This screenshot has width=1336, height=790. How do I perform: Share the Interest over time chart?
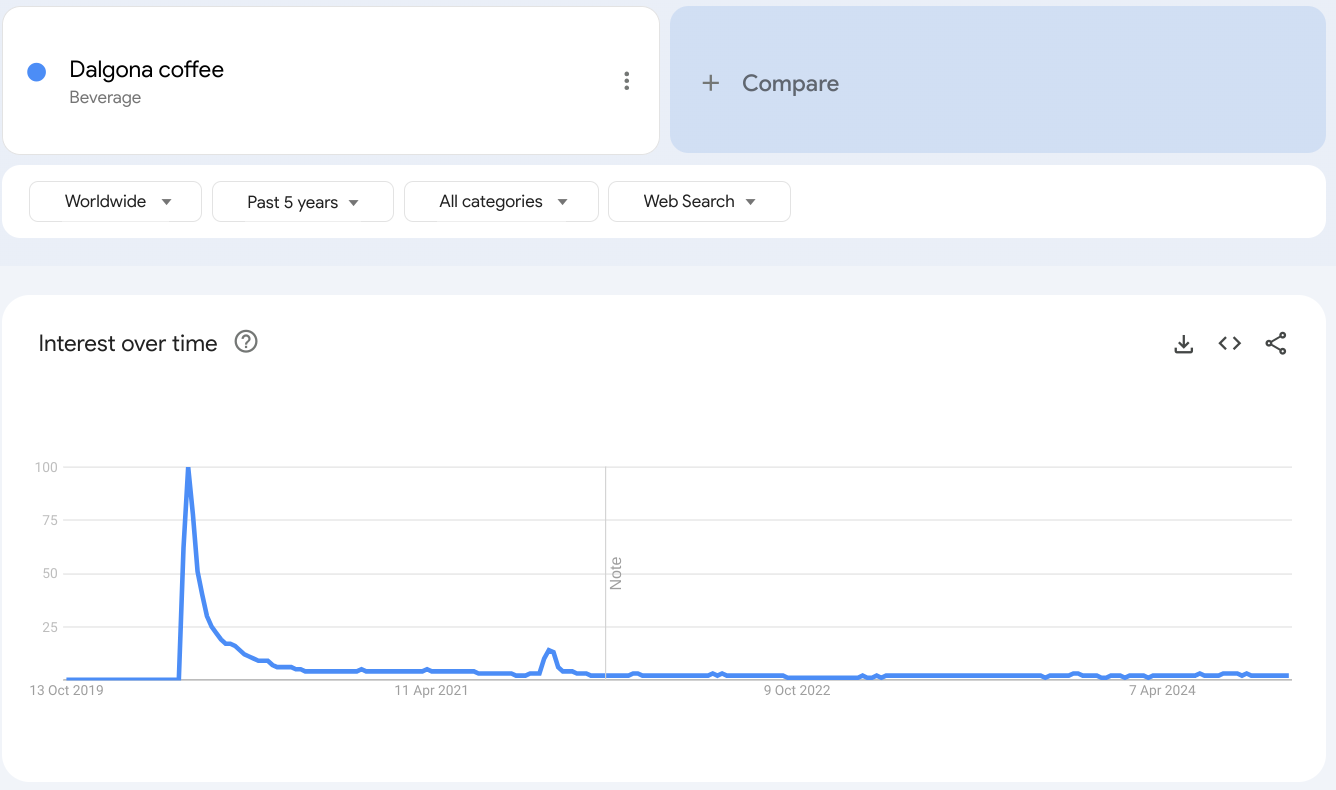click(x=1276, y=344)
